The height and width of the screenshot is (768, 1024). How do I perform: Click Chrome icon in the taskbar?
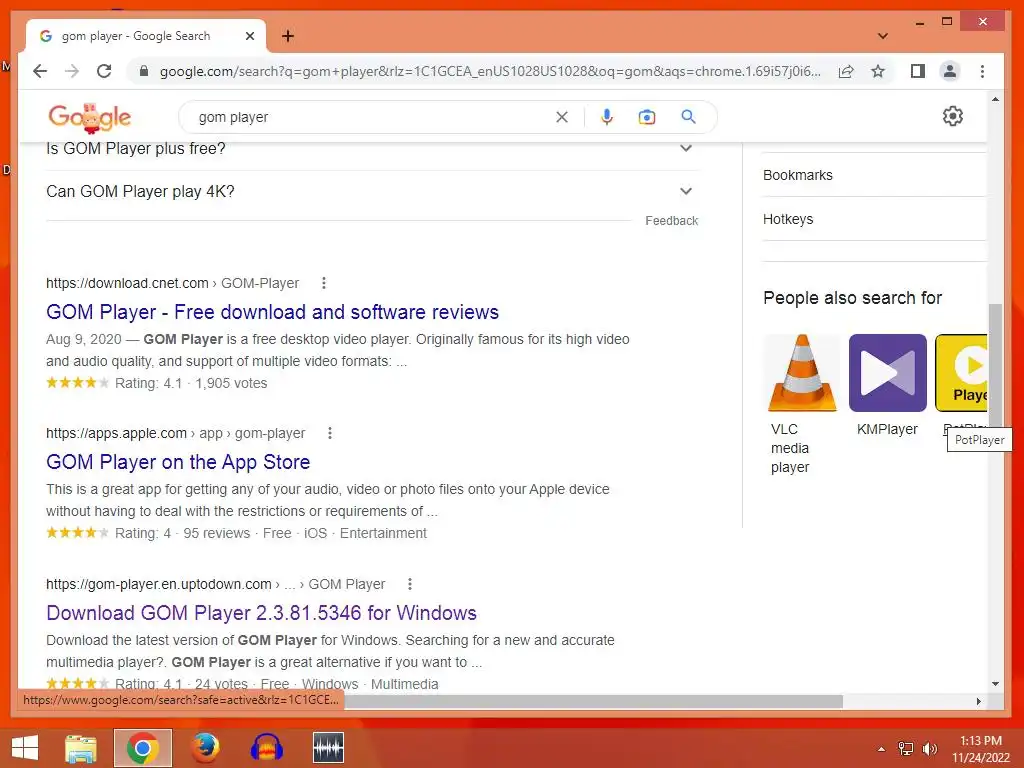pos(142,748)
